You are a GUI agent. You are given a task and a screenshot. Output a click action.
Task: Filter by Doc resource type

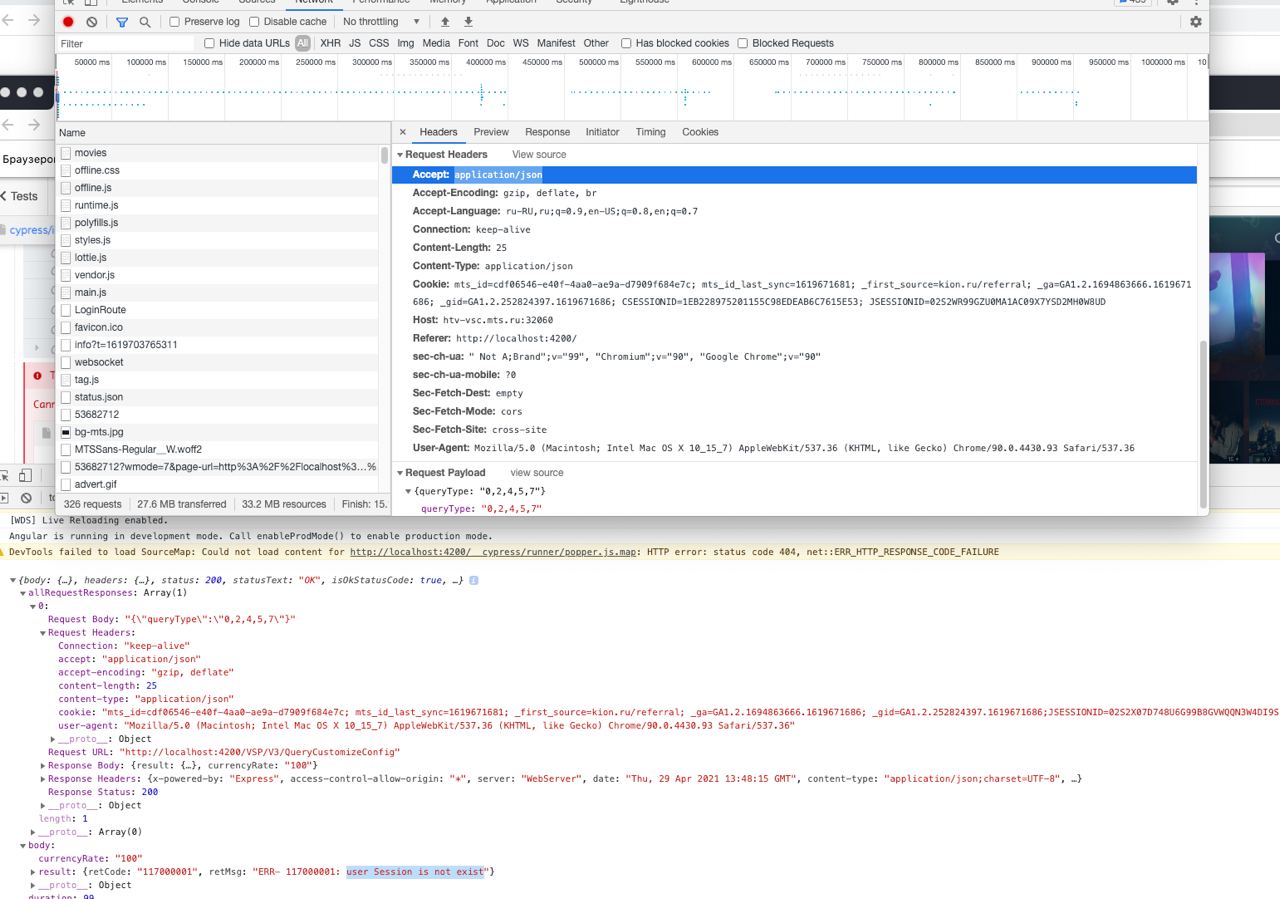point(495,44)
